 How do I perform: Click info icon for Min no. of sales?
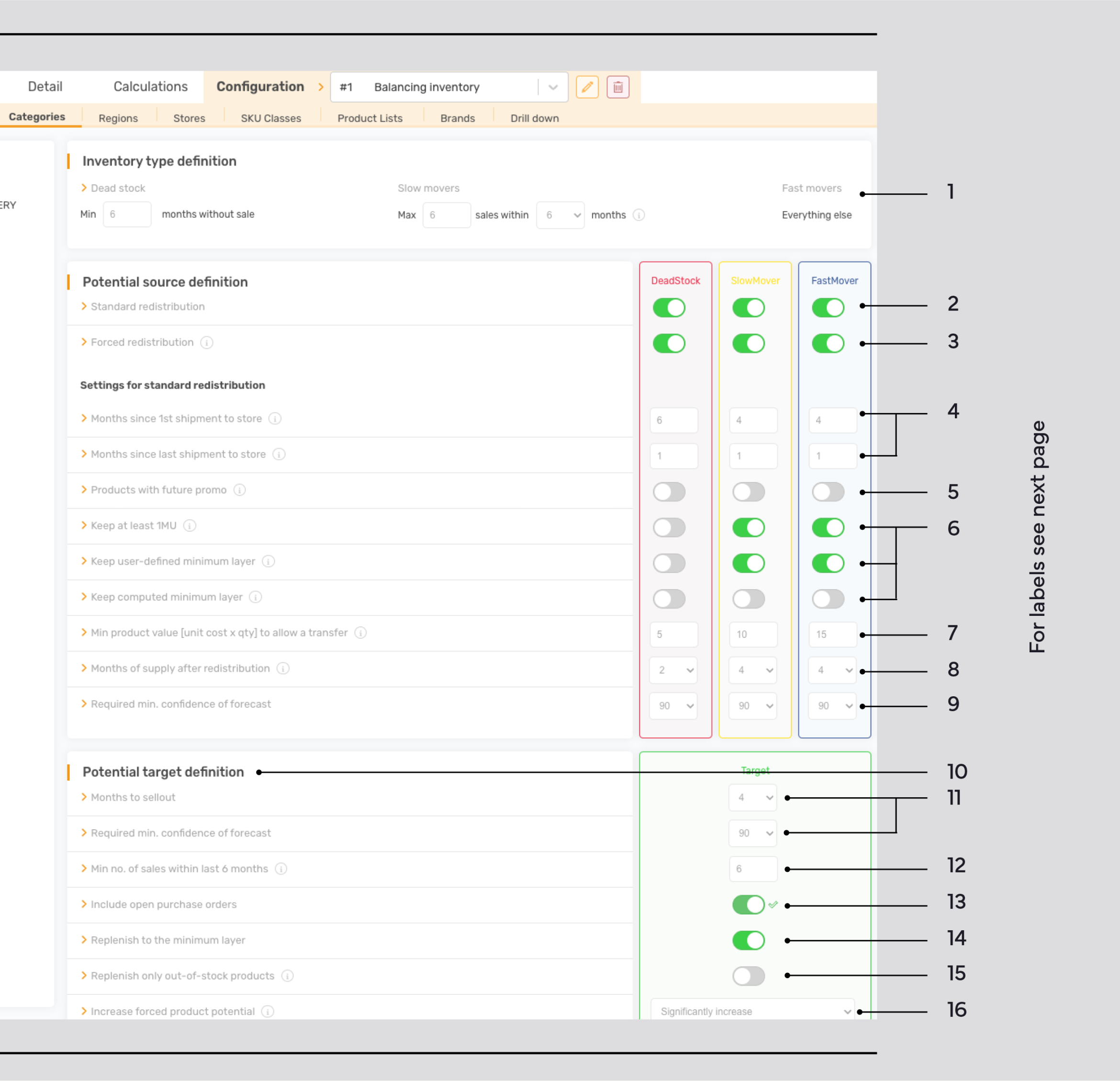(x=281, y=869)
